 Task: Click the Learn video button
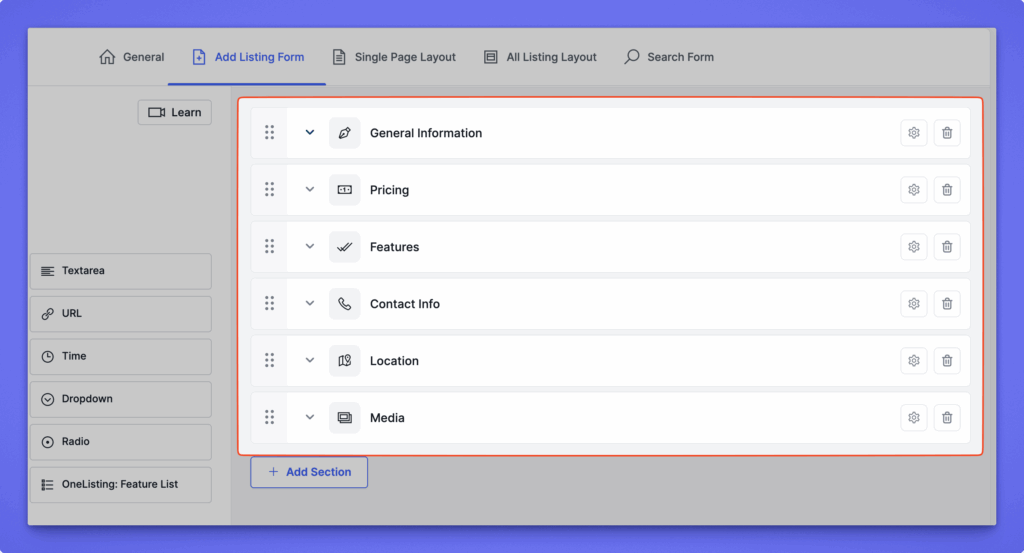click(x=175, y=113)
